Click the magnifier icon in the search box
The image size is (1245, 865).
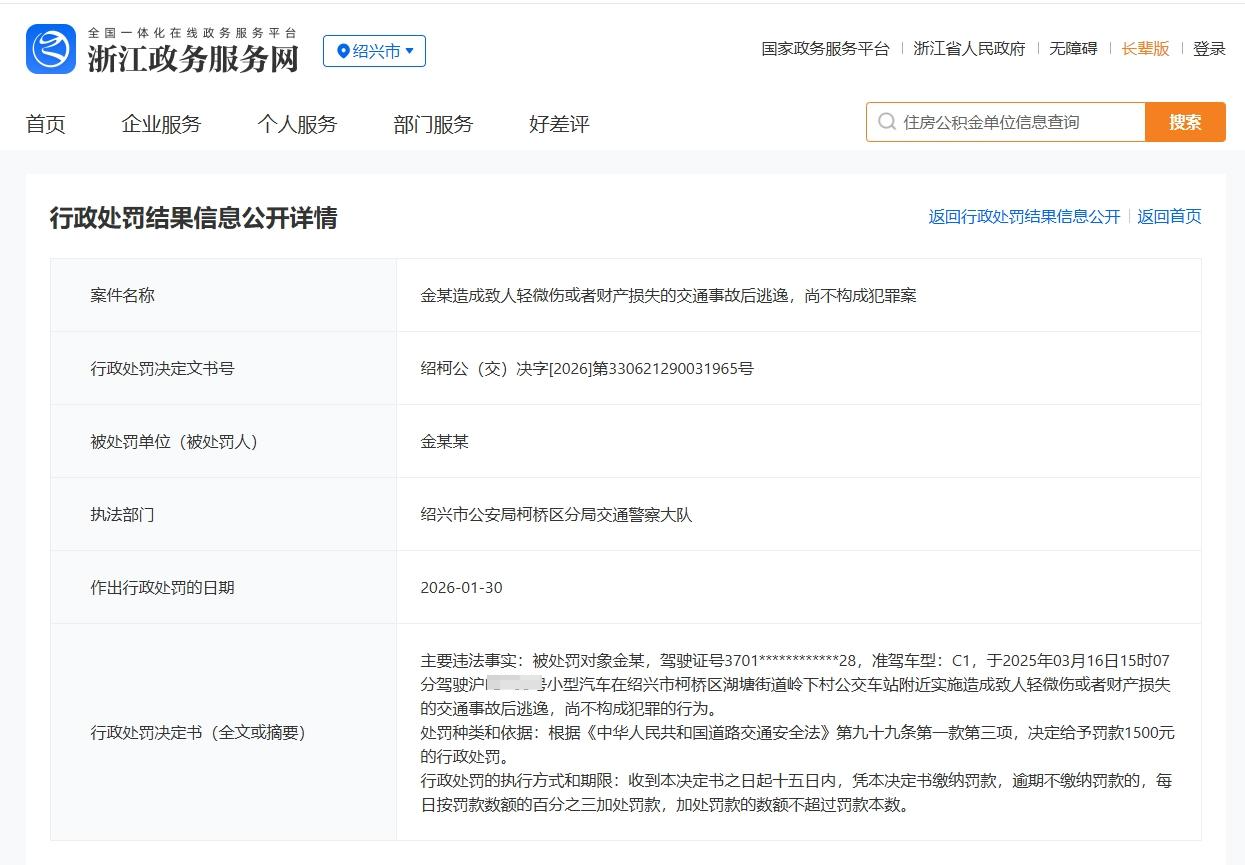click(886, 121)
